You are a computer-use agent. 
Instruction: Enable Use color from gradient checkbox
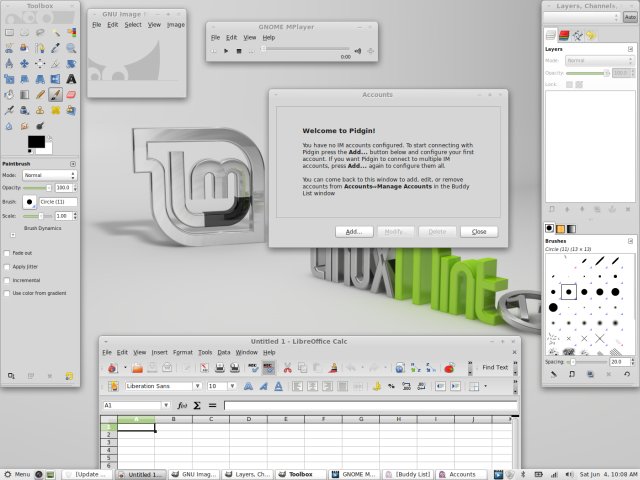pyautogui.click(x=7, y=293)
